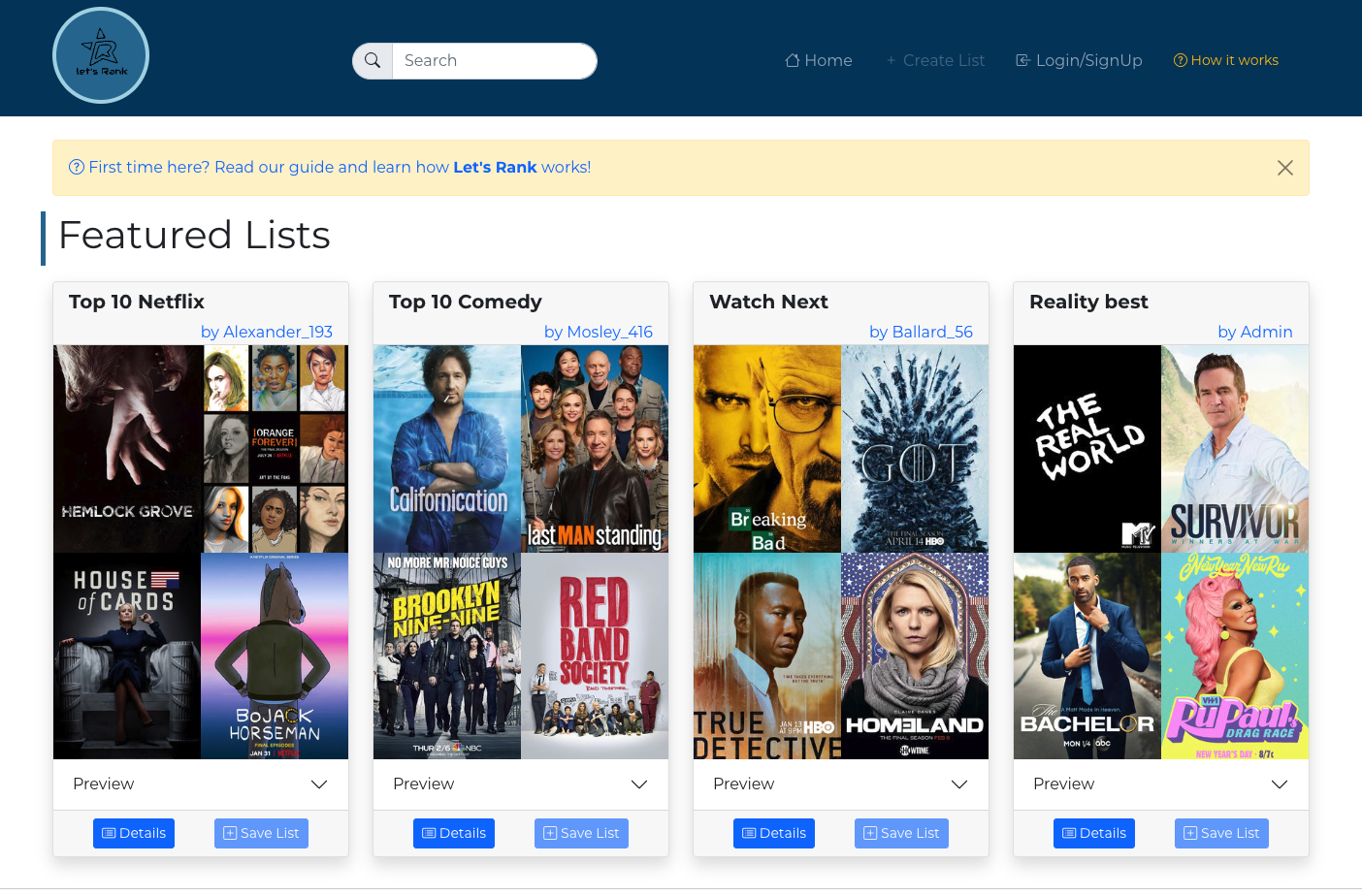Open Alexander_193 author profile
The width and height of the screenshot is (1362, 896).
pyautogui.click(x=267, y=332)
